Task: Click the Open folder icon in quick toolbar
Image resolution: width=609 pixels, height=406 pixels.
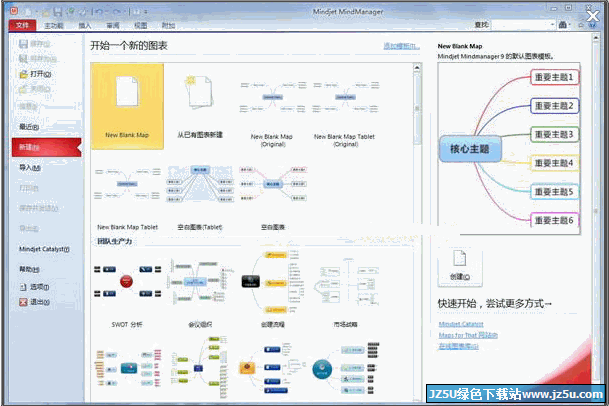Action: 45,12
